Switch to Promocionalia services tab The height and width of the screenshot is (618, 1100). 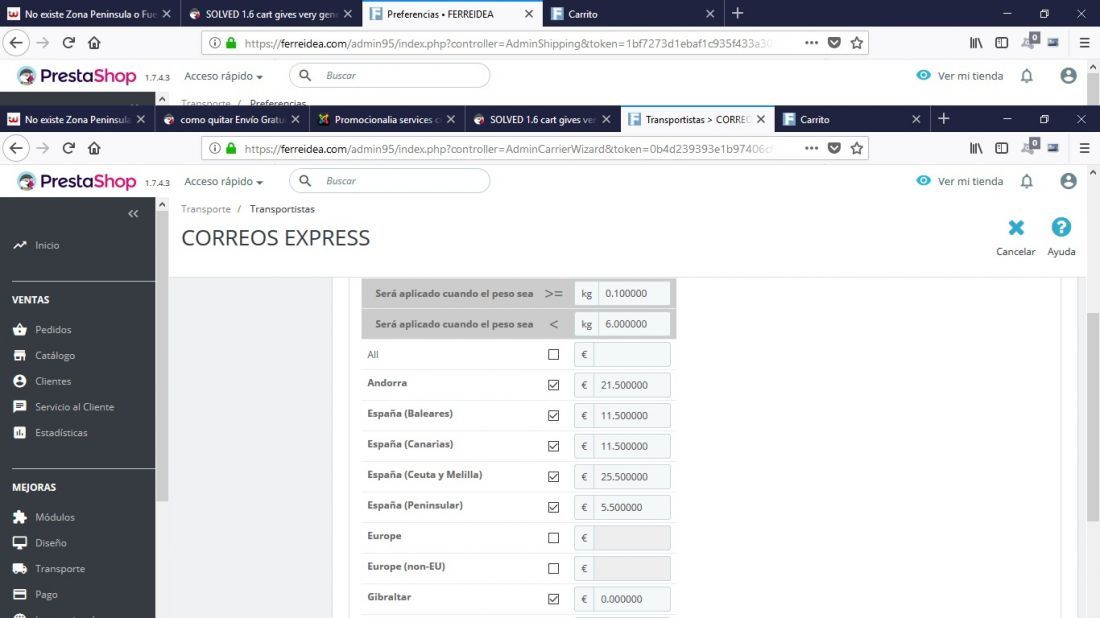(387, 119)
